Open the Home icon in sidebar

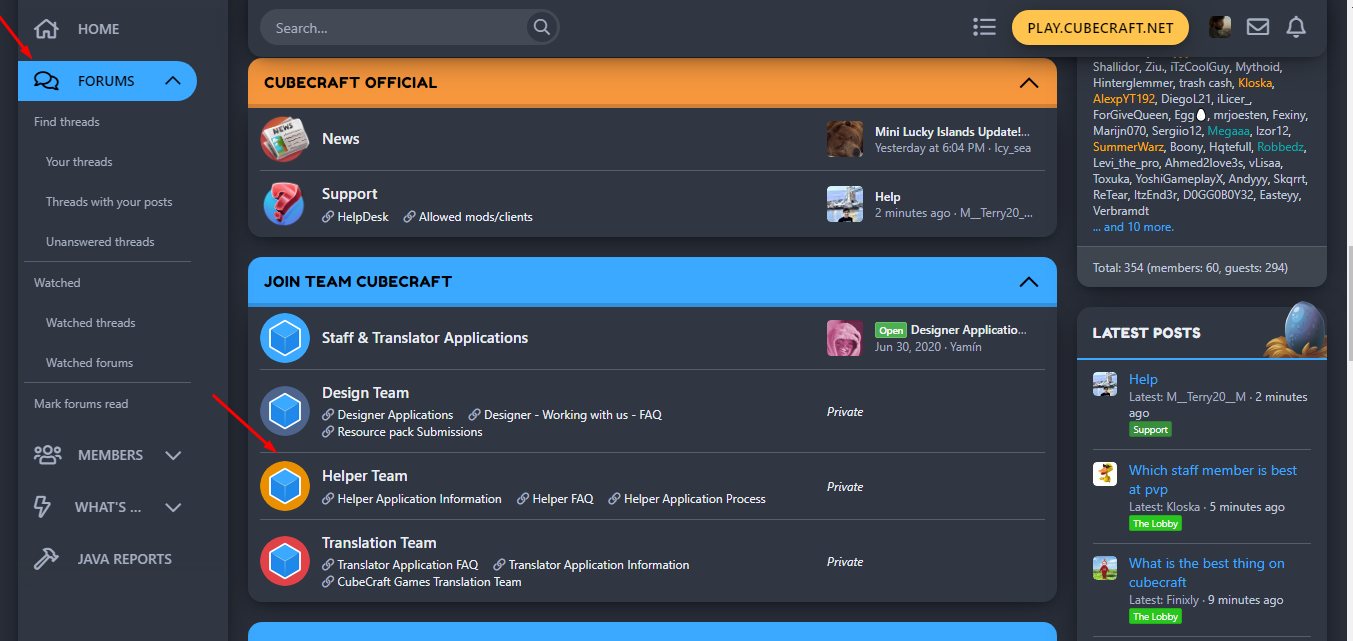[47, 29]
